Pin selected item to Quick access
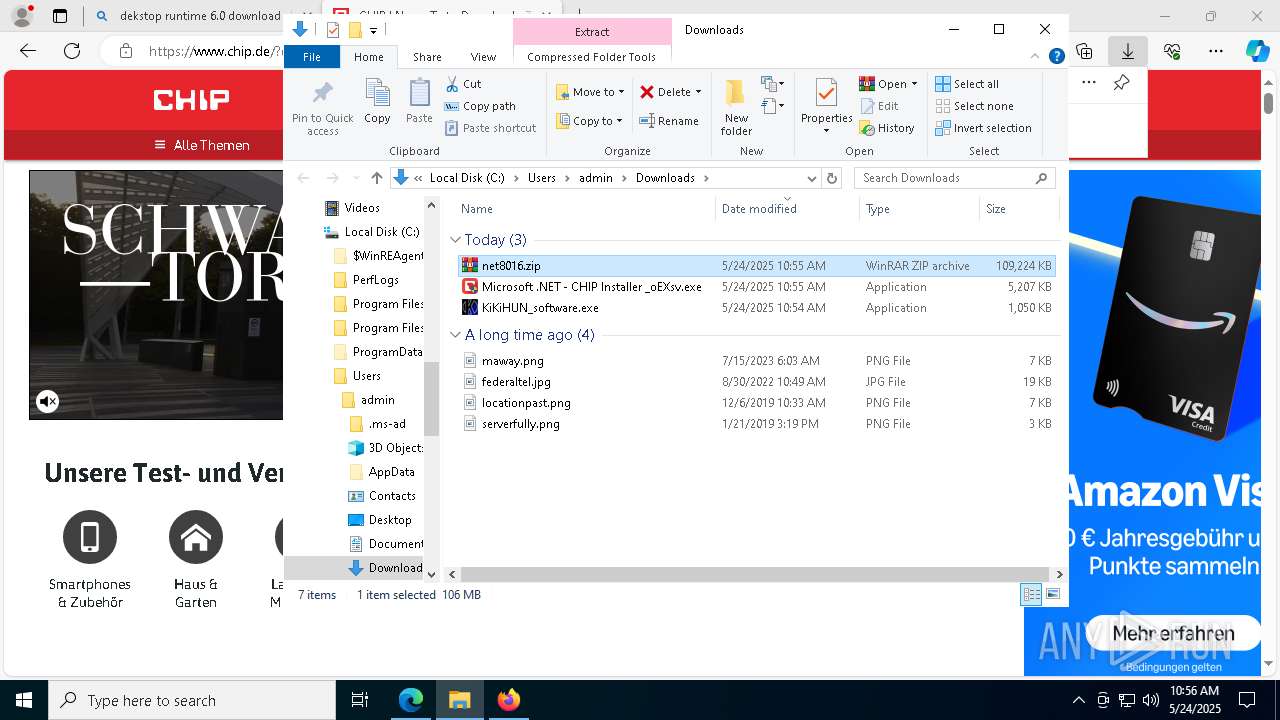 click(322, 108)
